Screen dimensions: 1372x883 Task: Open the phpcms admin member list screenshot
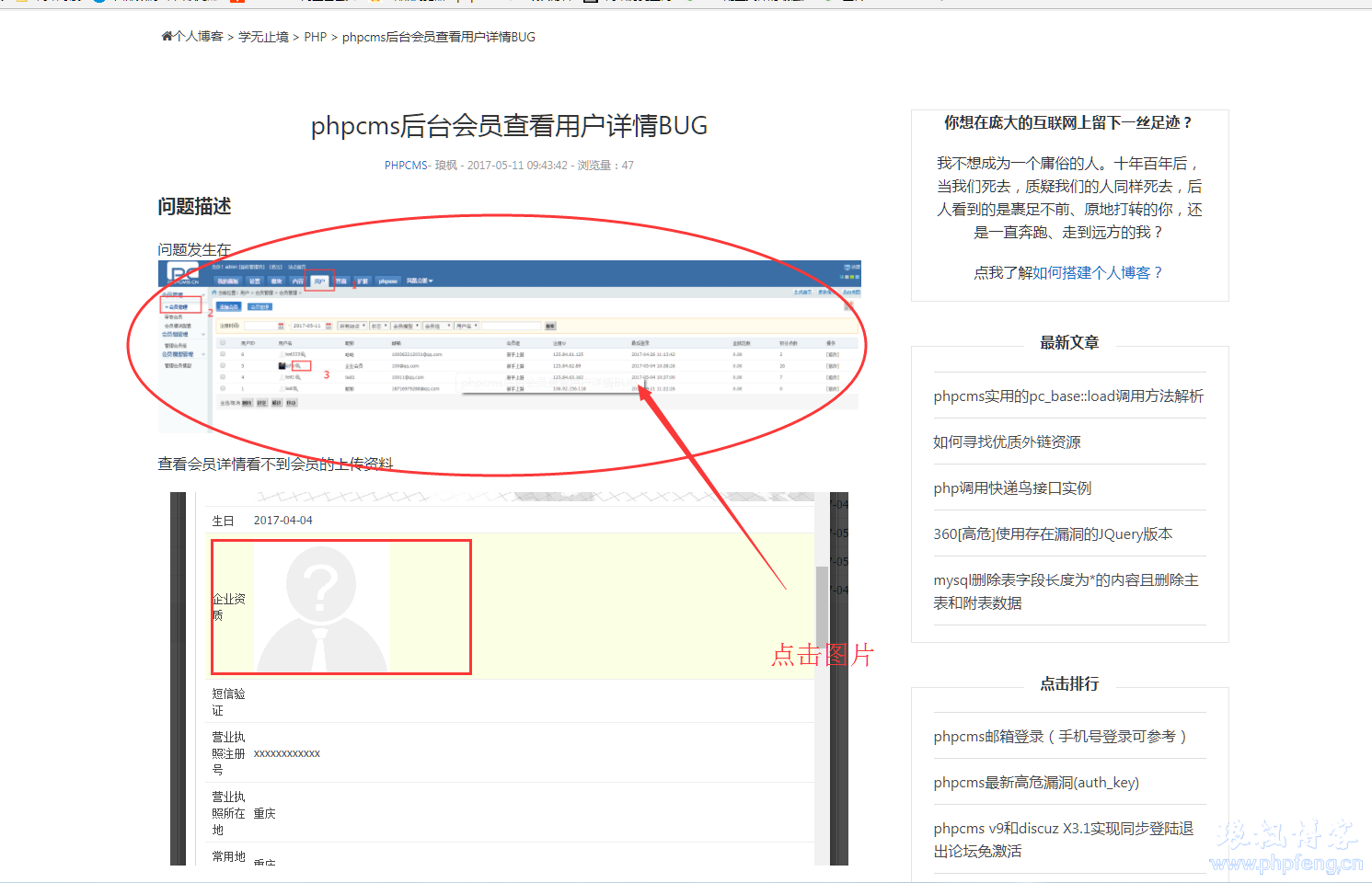[x=509, y=345]
